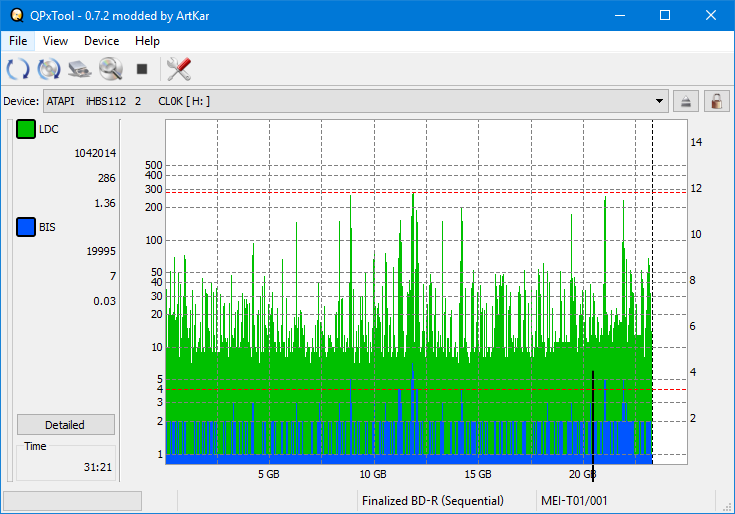This screenshot has width=735, height=514.
Task: Click the black position marker on graph
Action: pyautogui.click(x=593, y=425)
